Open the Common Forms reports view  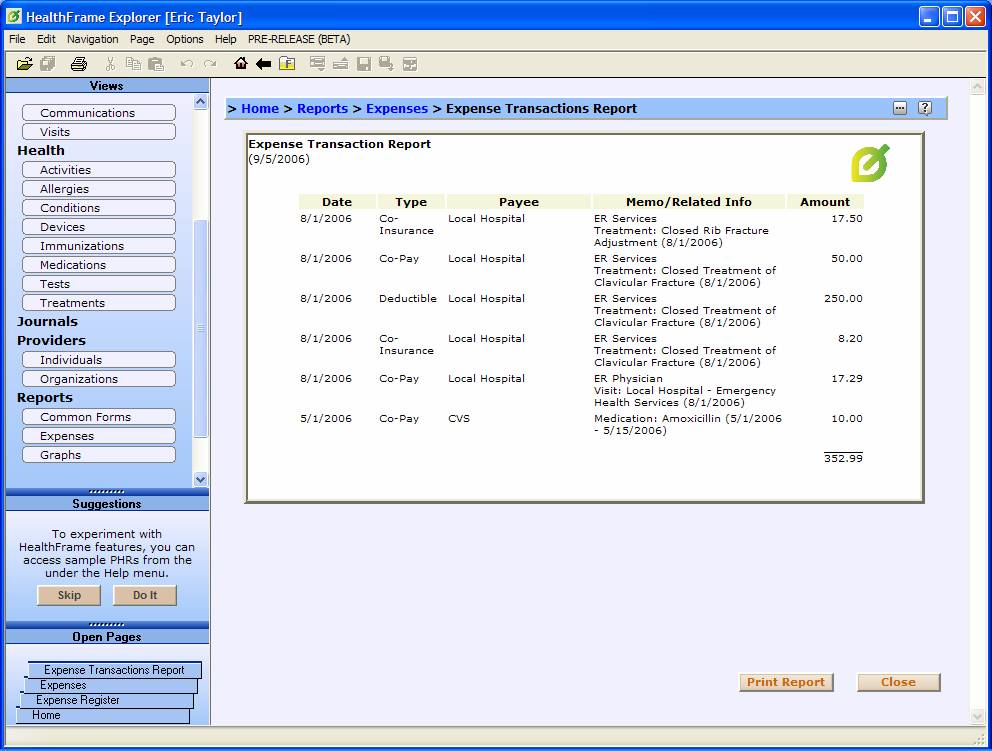99,416
